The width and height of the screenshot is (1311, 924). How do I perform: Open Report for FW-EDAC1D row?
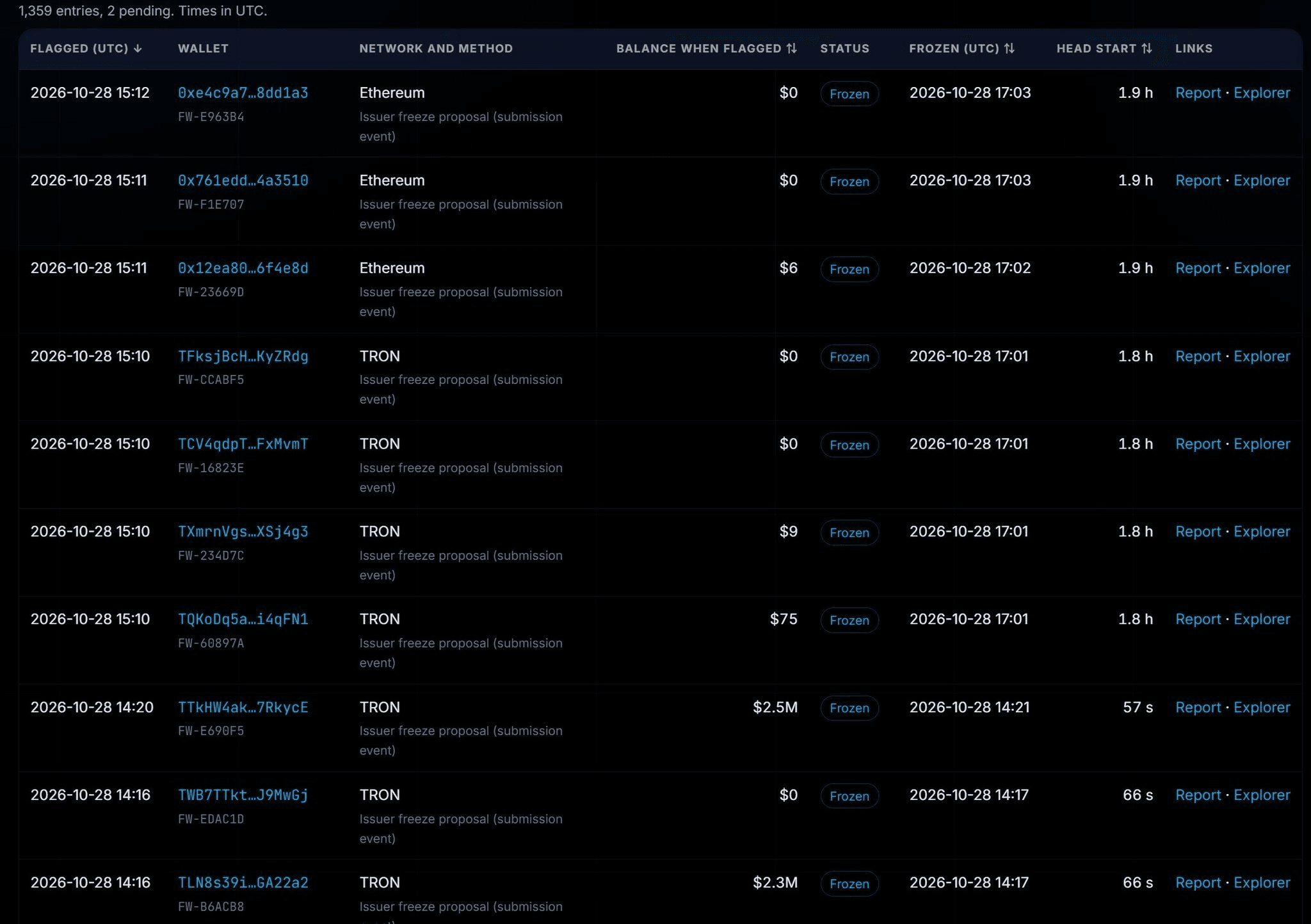coord(1198,795)
